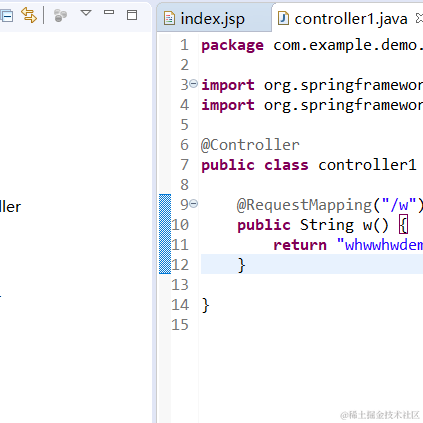Click line number 12 in the gutter
423x423 pixels.
180,264
